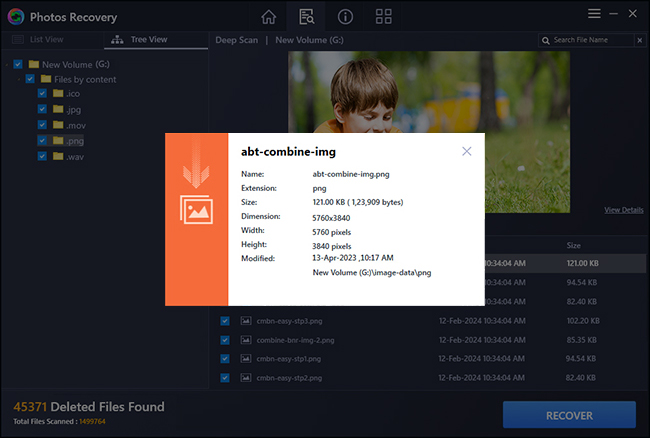Click the .jpg folder icon
Viewport: 650px width, 438px height.
58,109
